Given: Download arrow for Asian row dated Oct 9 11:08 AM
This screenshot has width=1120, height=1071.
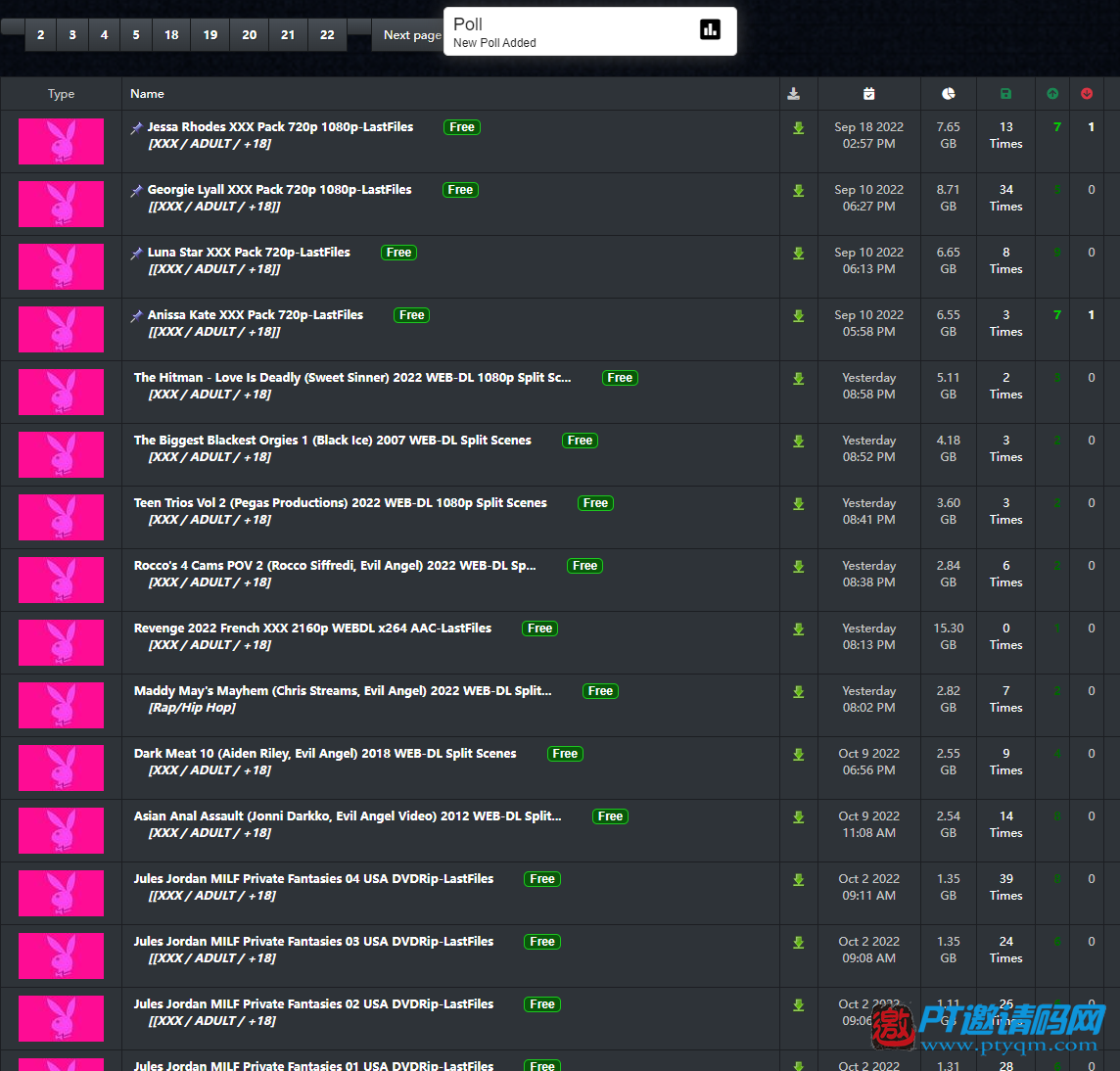Looking at the screenshot, I should 799,817.
